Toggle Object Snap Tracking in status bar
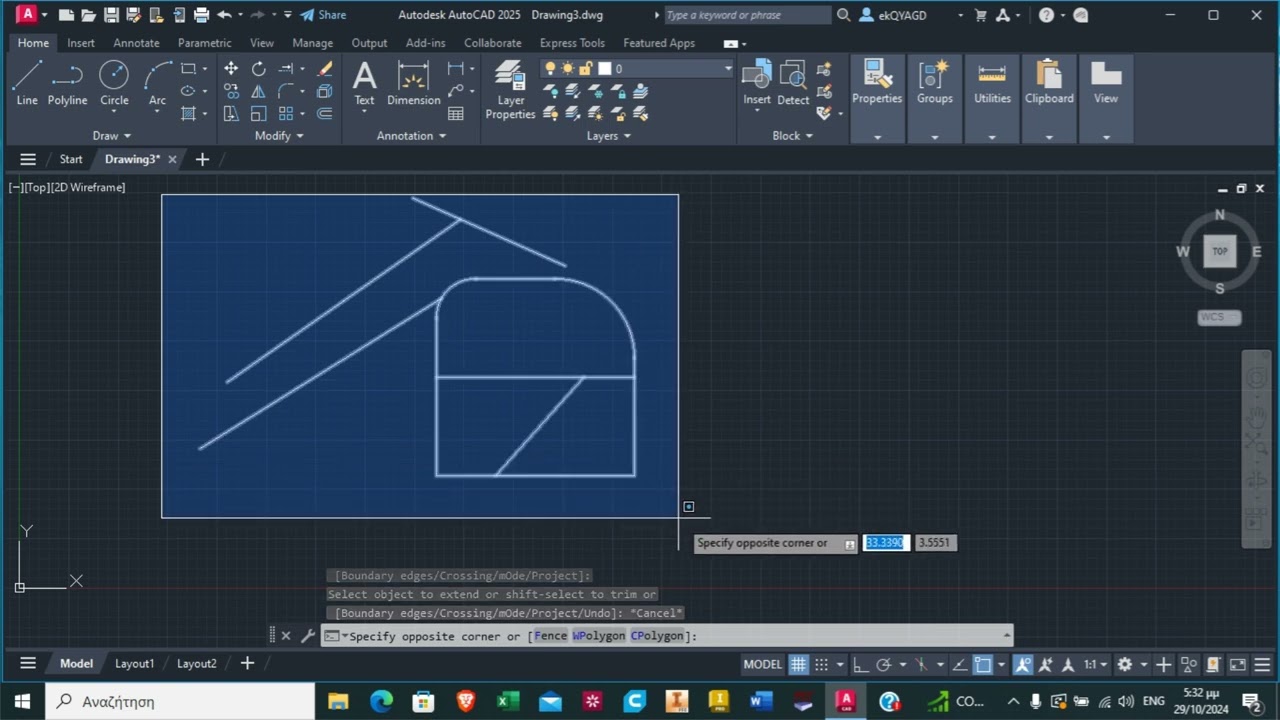Viewport: 1280px width, 720px height. click(x=960, y=664)
